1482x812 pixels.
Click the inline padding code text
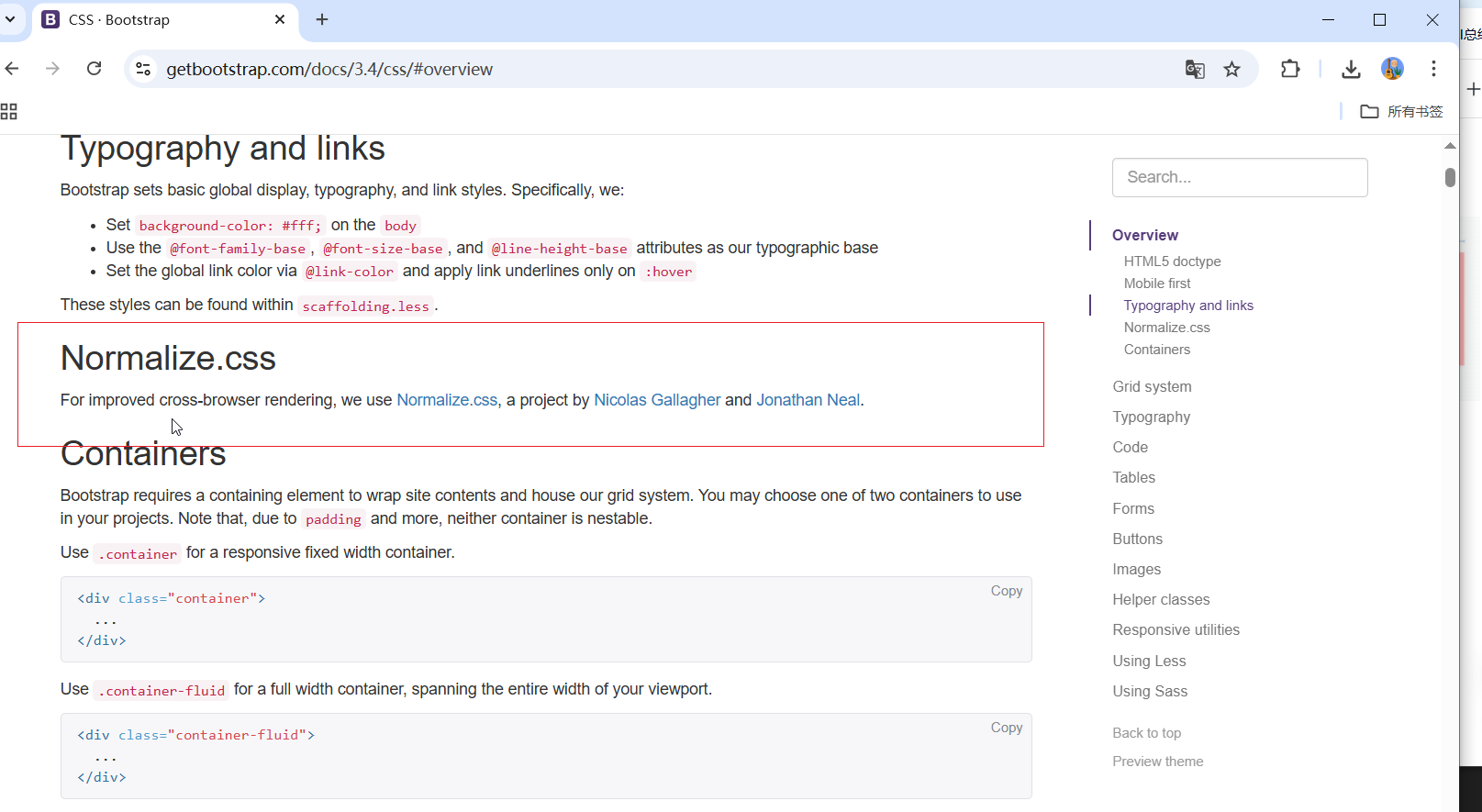tap(333, 519)
